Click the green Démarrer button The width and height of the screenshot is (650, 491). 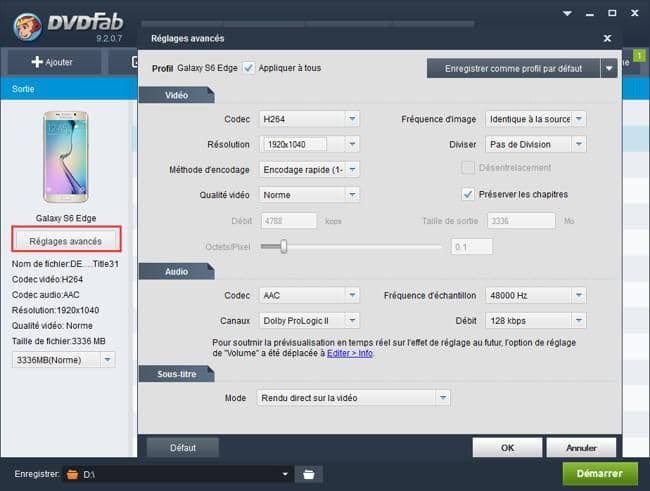click(600, 474)
